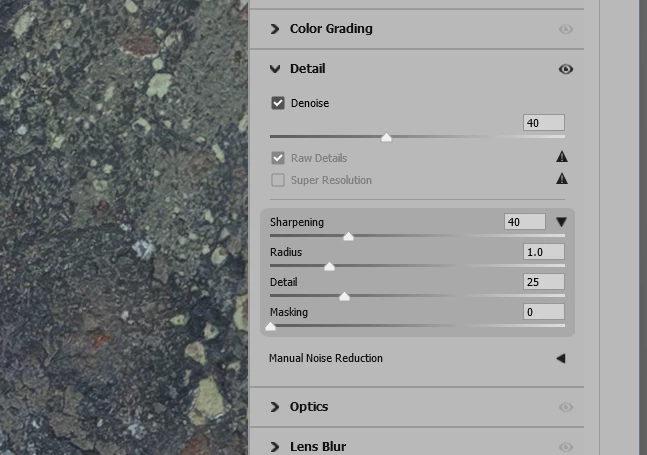647x455 pixels.
Task: Toggle the Raw Details checkbox
Action: pyautogui.click(x=278, y=158)
